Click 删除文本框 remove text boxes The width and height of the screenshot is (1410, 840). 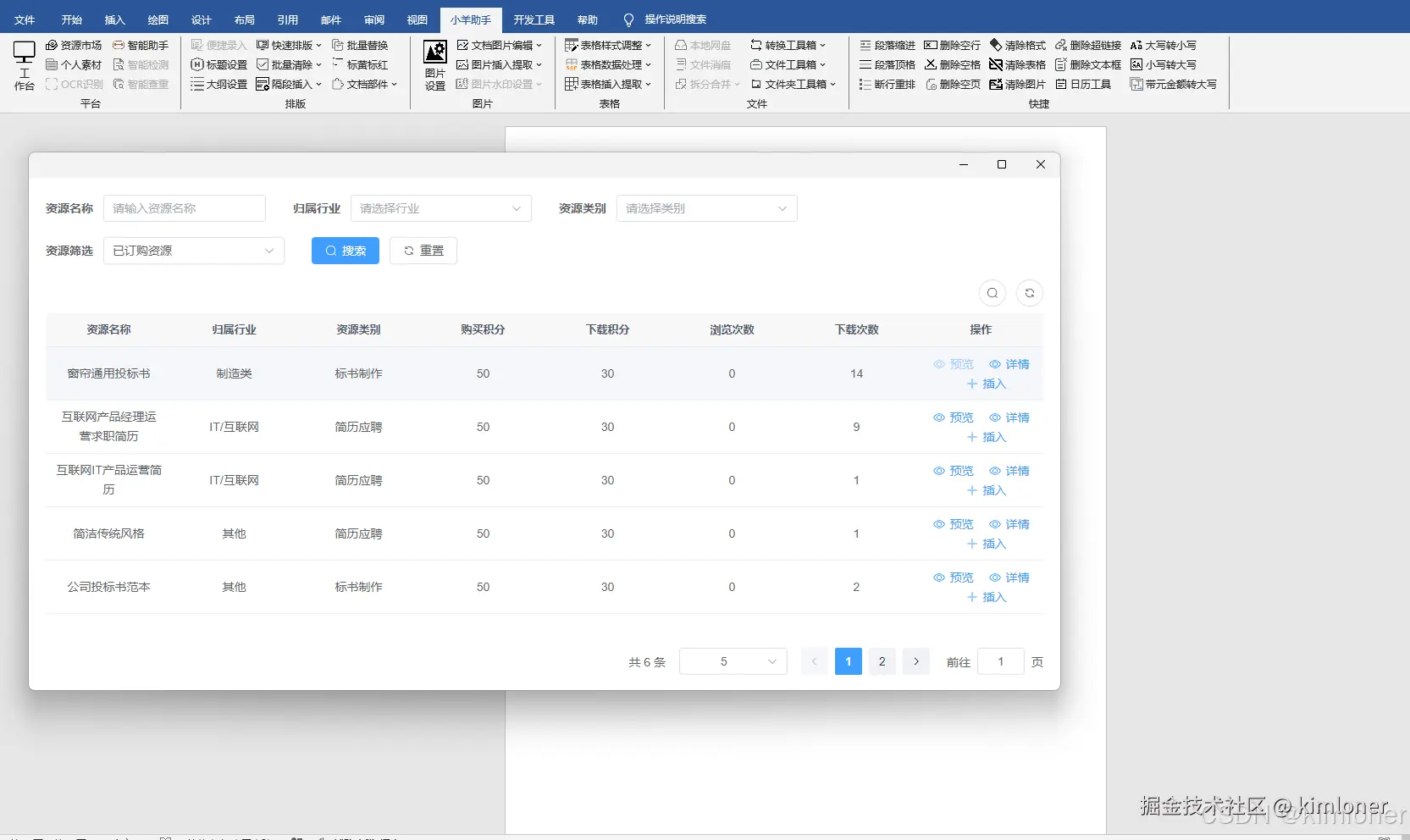[x=1088, y=64]
